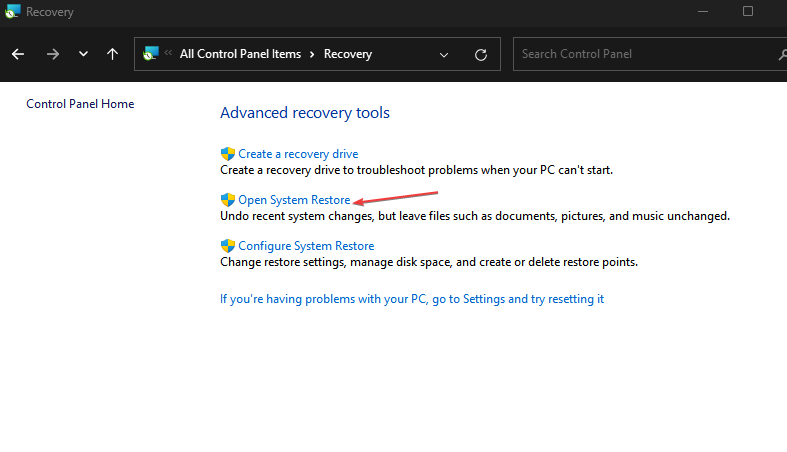Open Configure System Restore
This screenshot has width=787, height=452.
[306, 246]
